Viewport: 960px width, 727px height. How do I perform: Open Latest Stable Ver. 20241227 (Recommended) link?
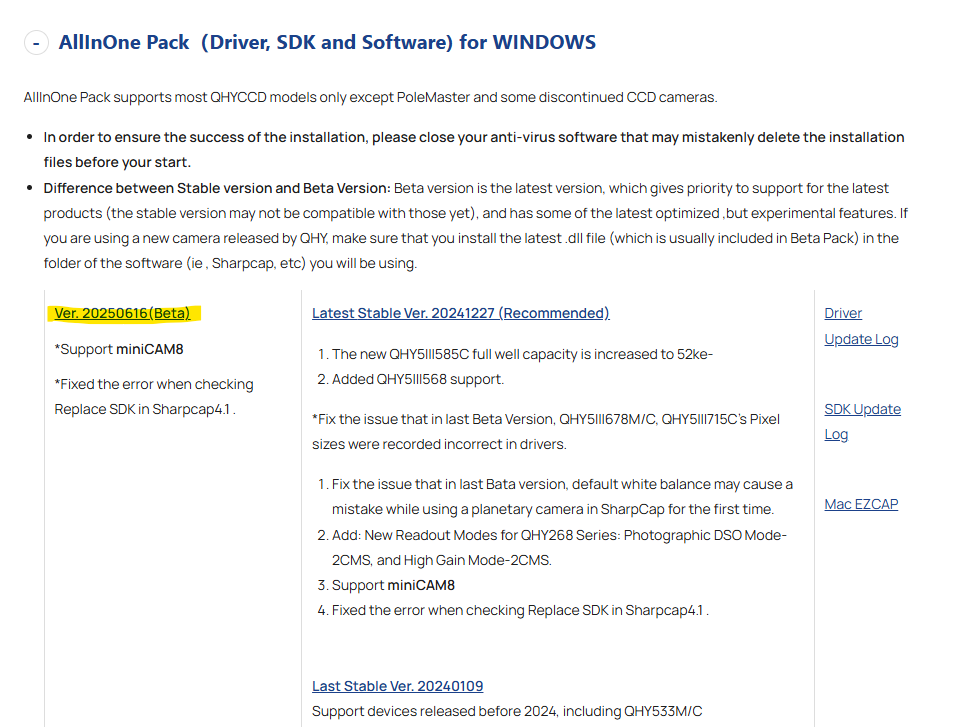460,313
